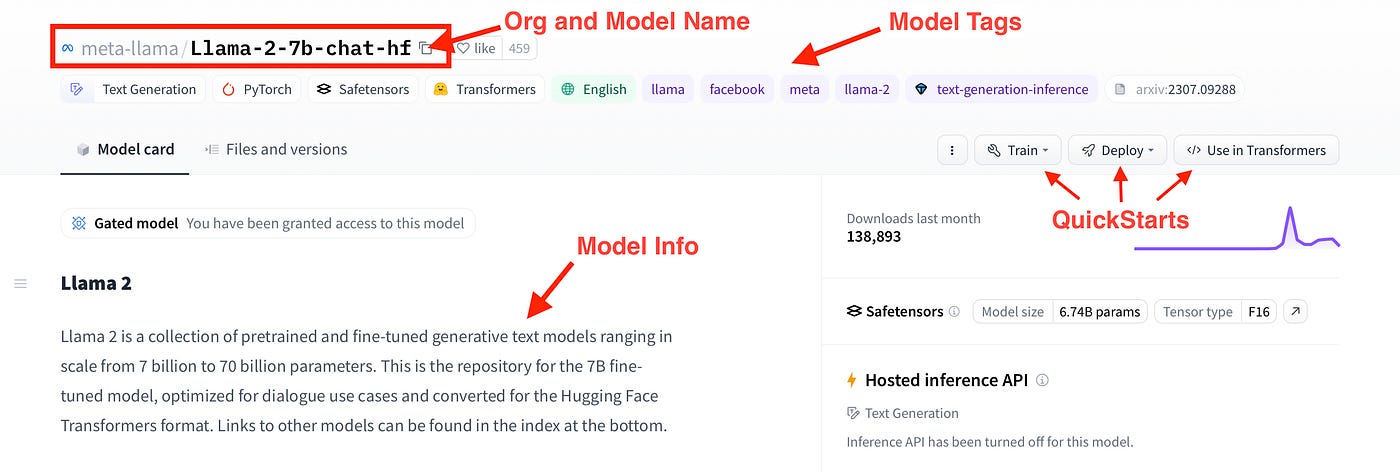
Task: Copy the model name with the copy icon
Action: point(427,48)
